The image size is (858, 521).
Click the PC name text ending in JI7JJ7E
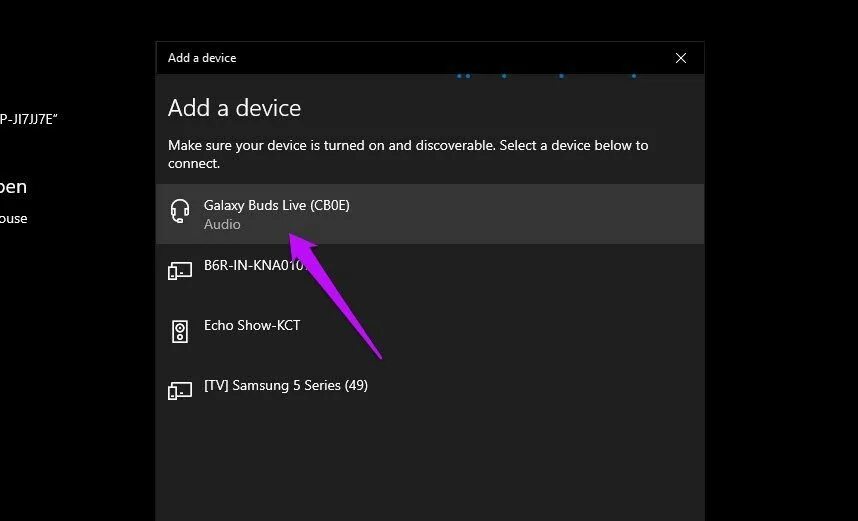(30, 119)
